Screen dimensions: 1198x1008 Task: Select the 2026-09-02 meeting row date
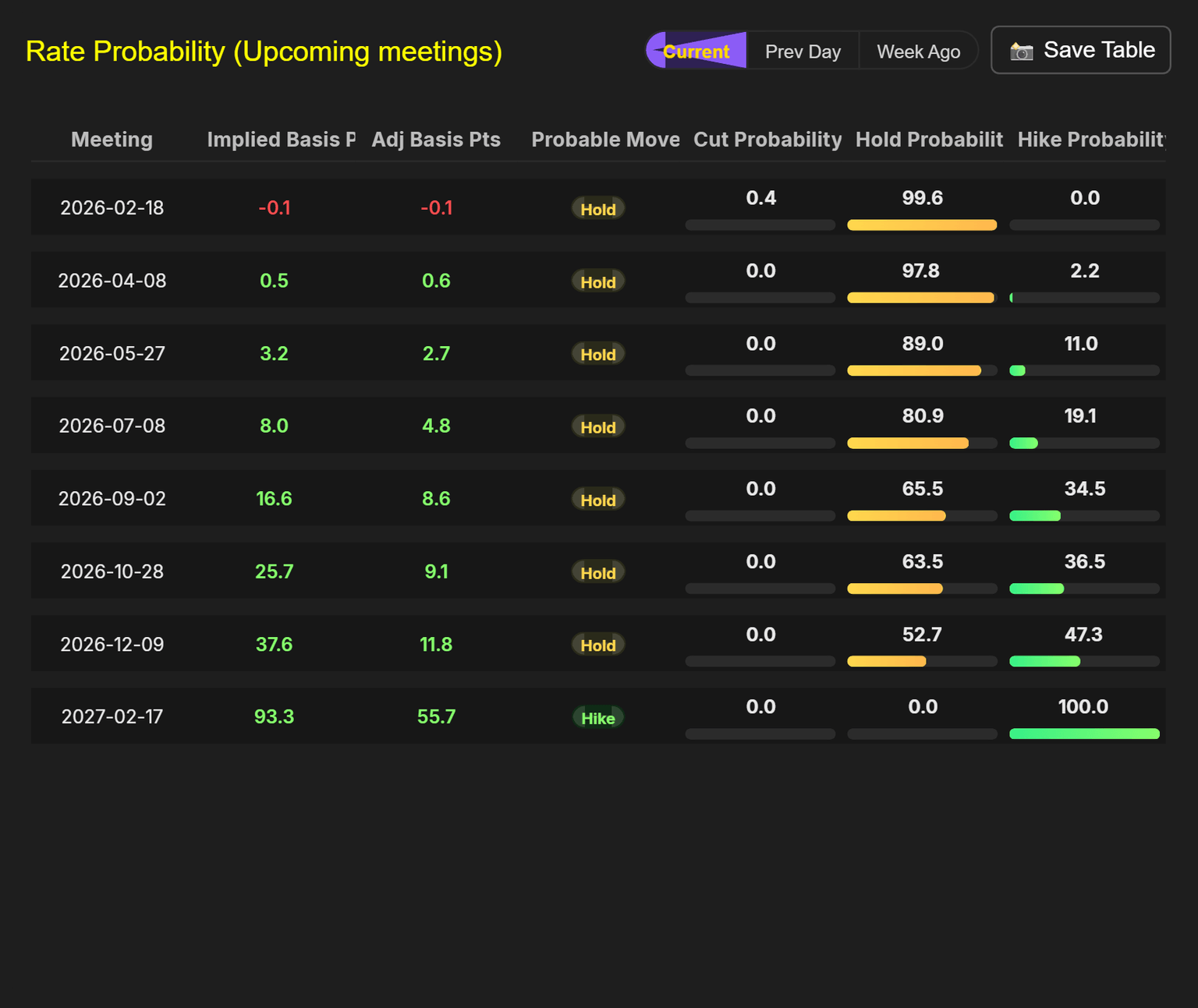pos(112,499)
